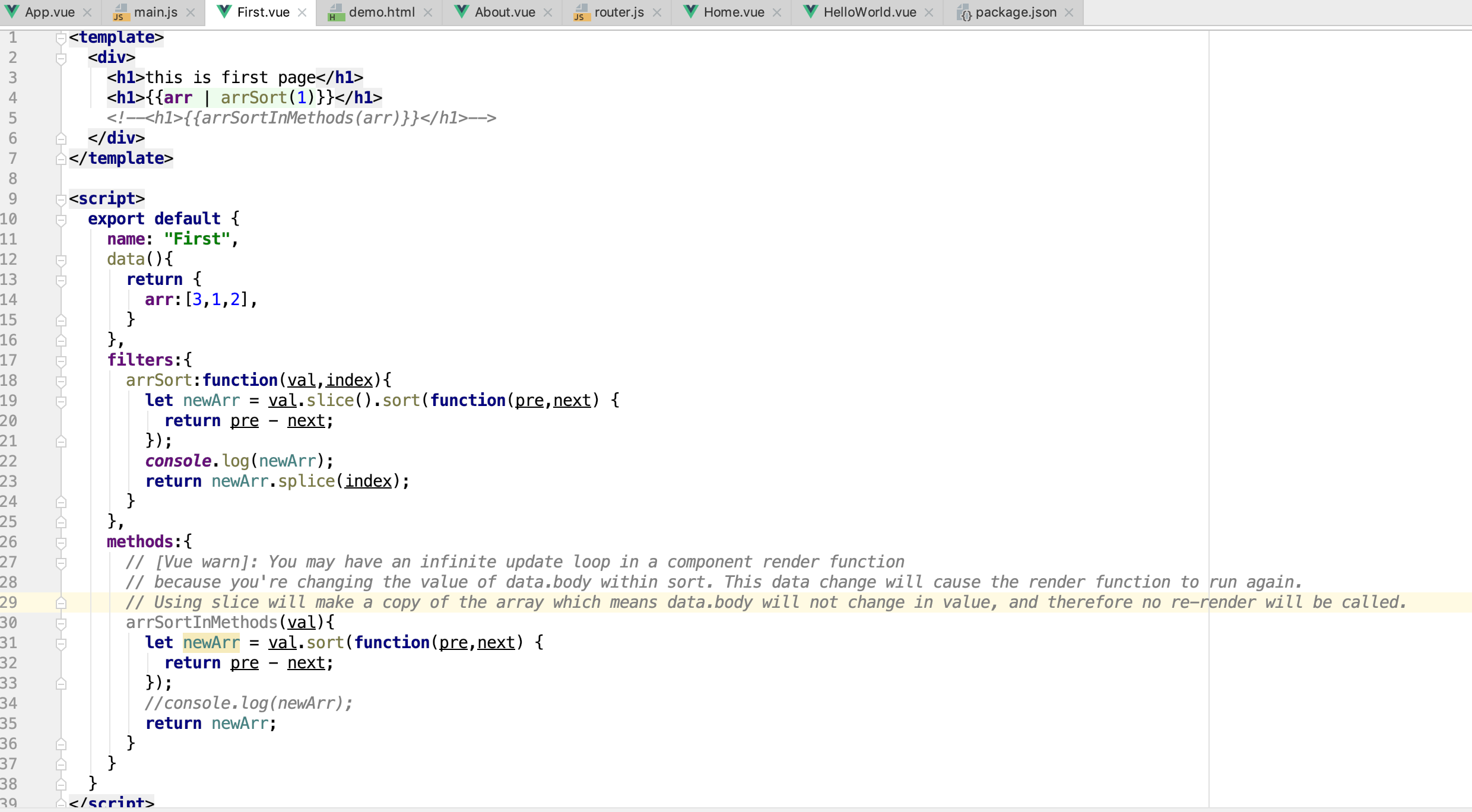Collapse the script tag fold marker
Image resolution: width=1472 pixels, height=812 pixels.
coord(61,199)
